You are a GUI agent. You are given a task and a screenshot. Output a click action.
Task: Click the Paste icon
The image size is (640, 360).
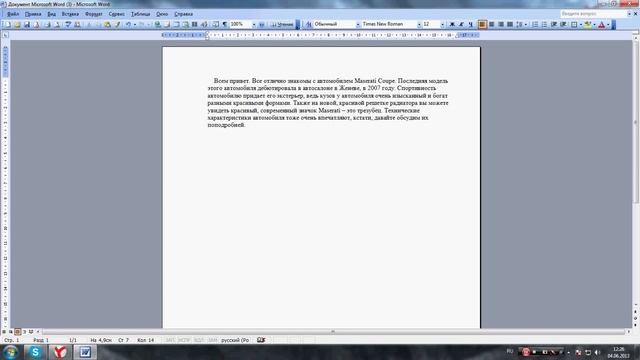[x=107, y=24]
